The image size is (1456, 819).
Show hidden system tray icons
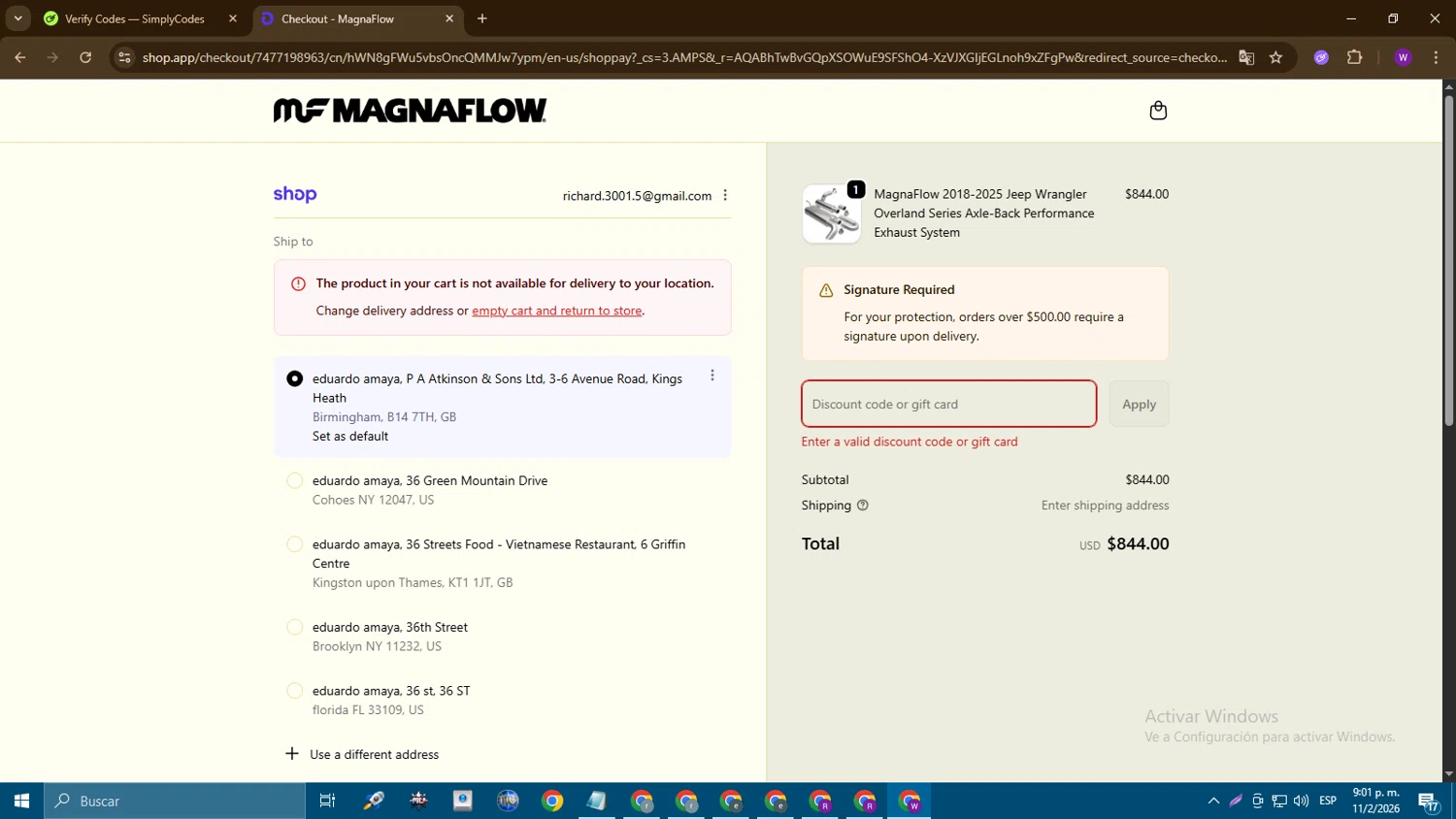pyautogui.click(x=1213, y=801)
